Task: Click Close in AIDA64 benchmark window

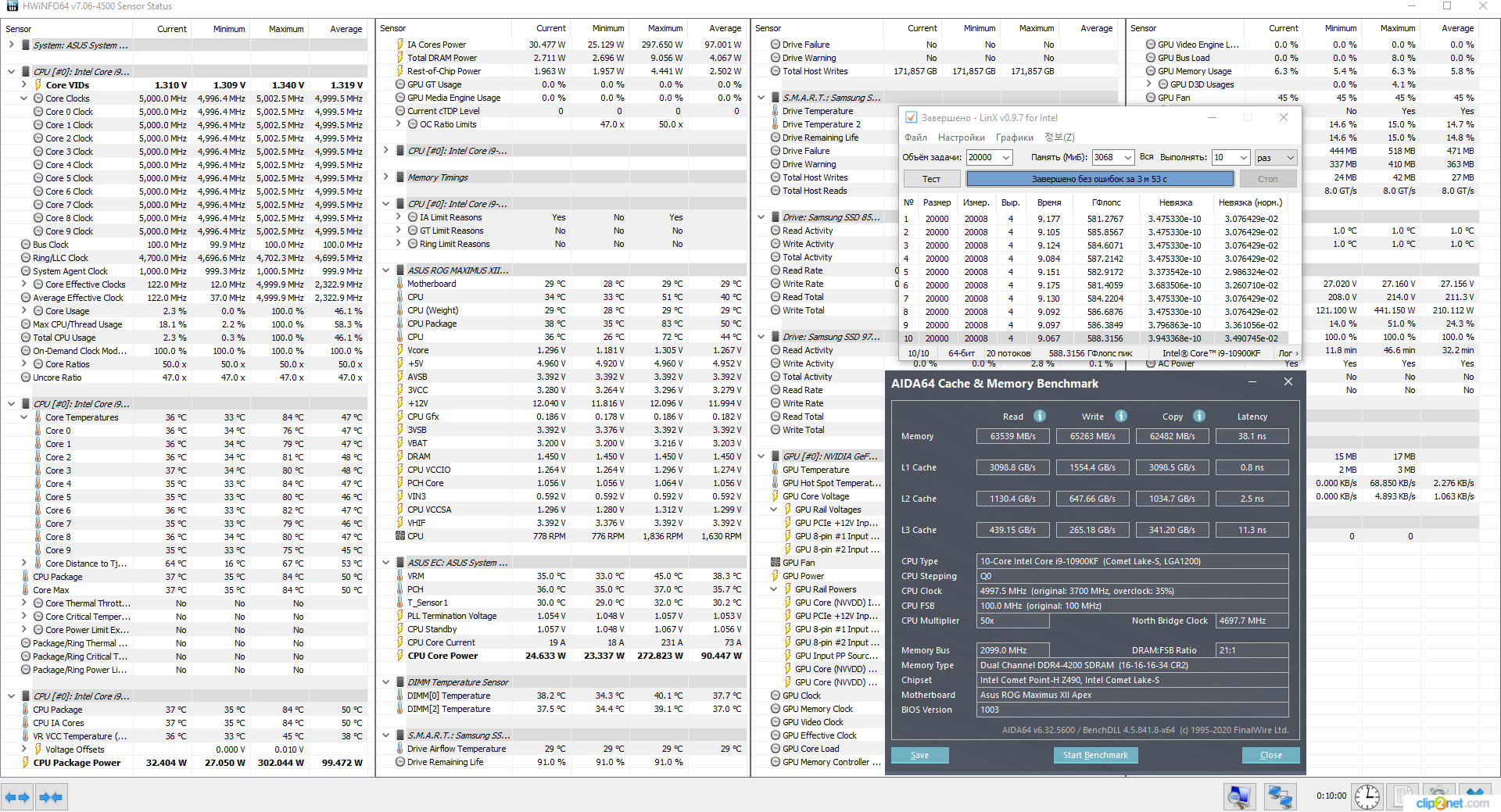Action: coord(1271,755)
